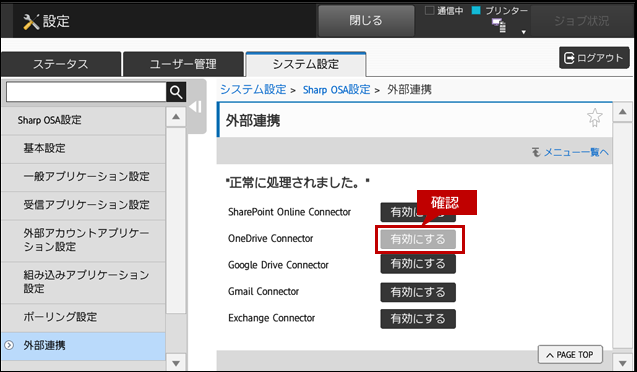Enable the SharePoint Online Connector
The width and height of the screenshot is (637, 372).
[418, 212]
